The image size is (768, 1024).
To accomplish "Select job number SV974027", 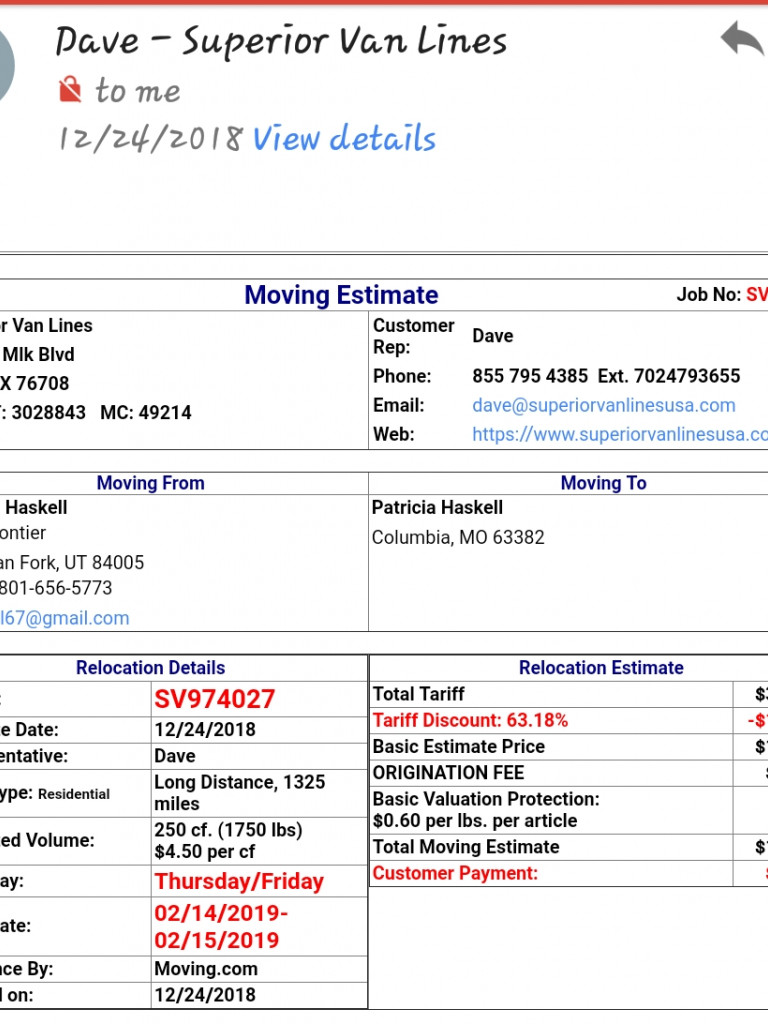I will pos(214,699).
